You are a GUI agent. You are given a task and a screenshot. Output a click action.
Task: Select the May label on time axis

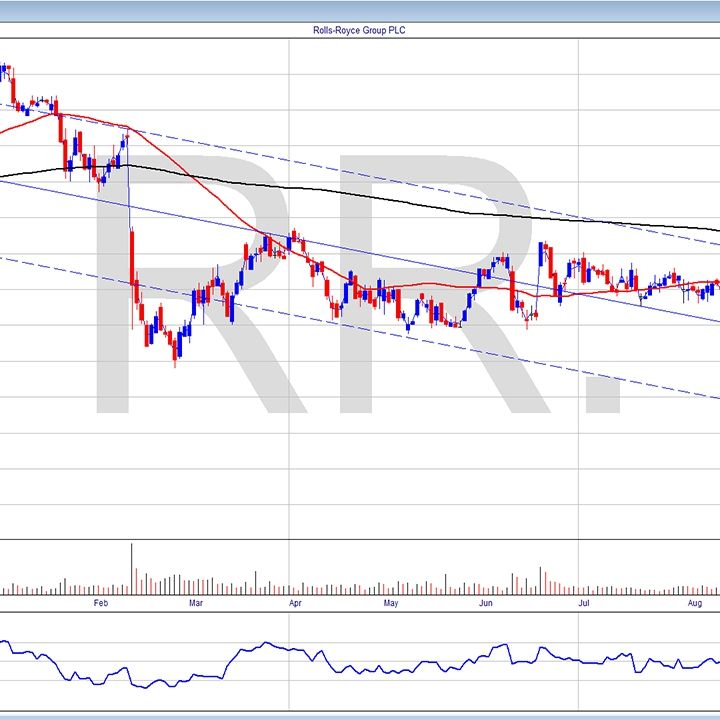point(391,604)
